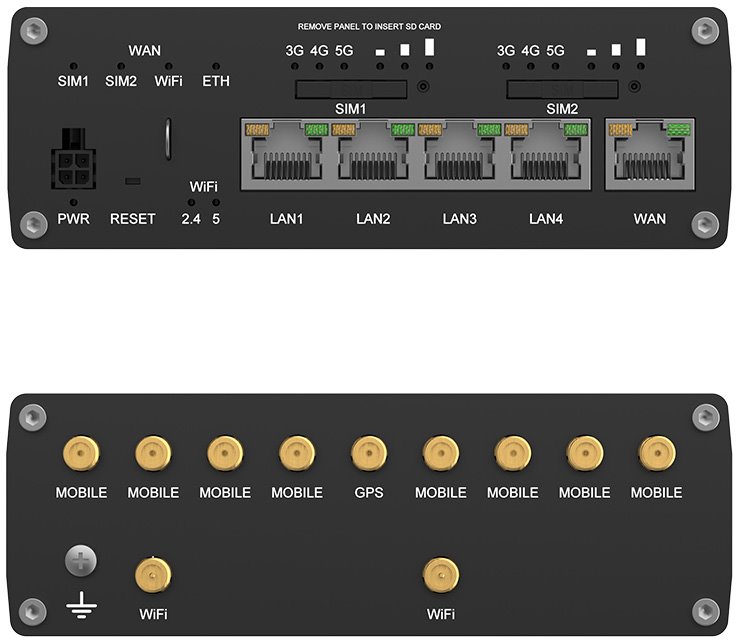Click the SIM1 card slot
This screenshot has width=736, height=640.
click(x=351, y=90)
